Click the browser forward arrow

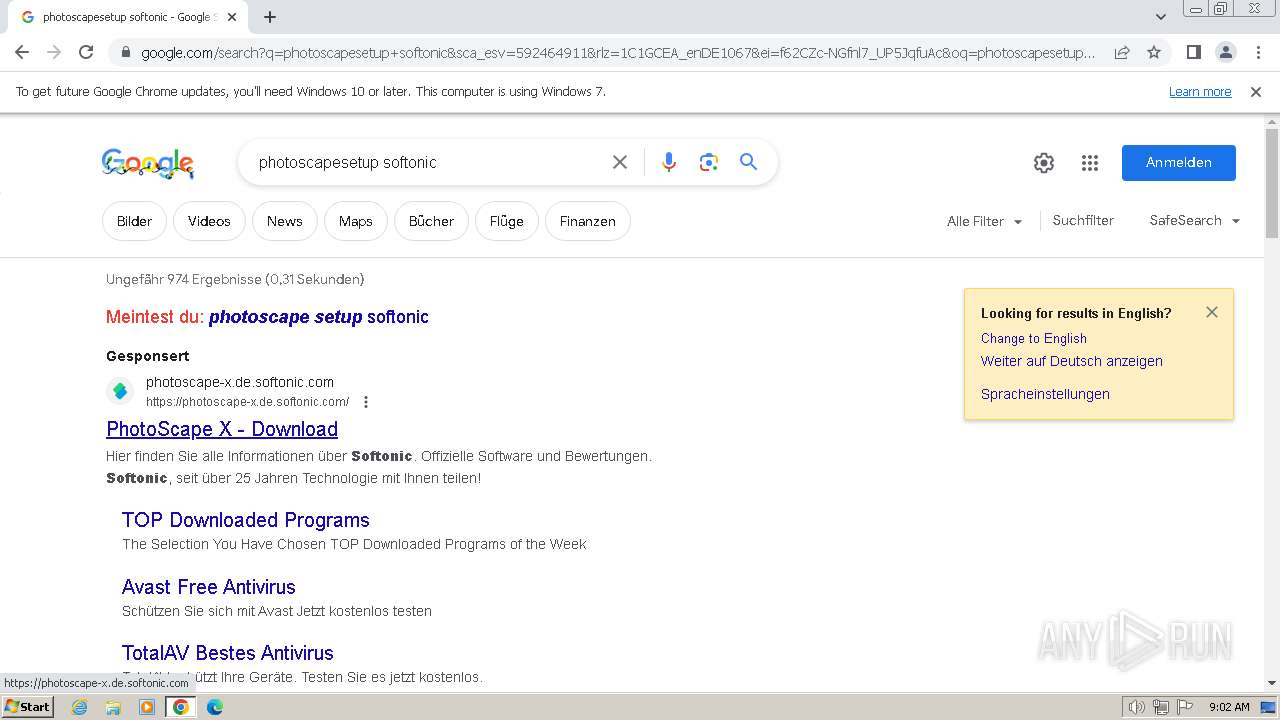pos(54,52)
